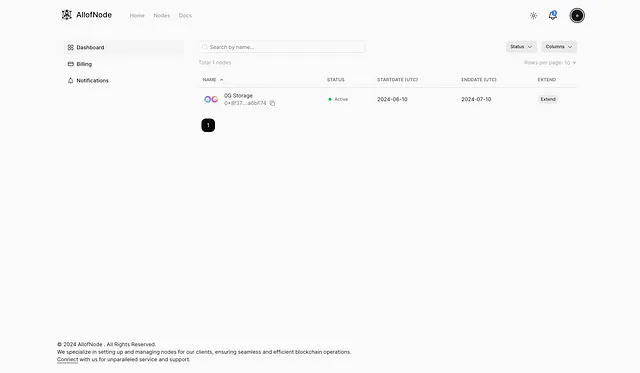
Task: Open Notifications in the sidebar
Action: point(124,80)
